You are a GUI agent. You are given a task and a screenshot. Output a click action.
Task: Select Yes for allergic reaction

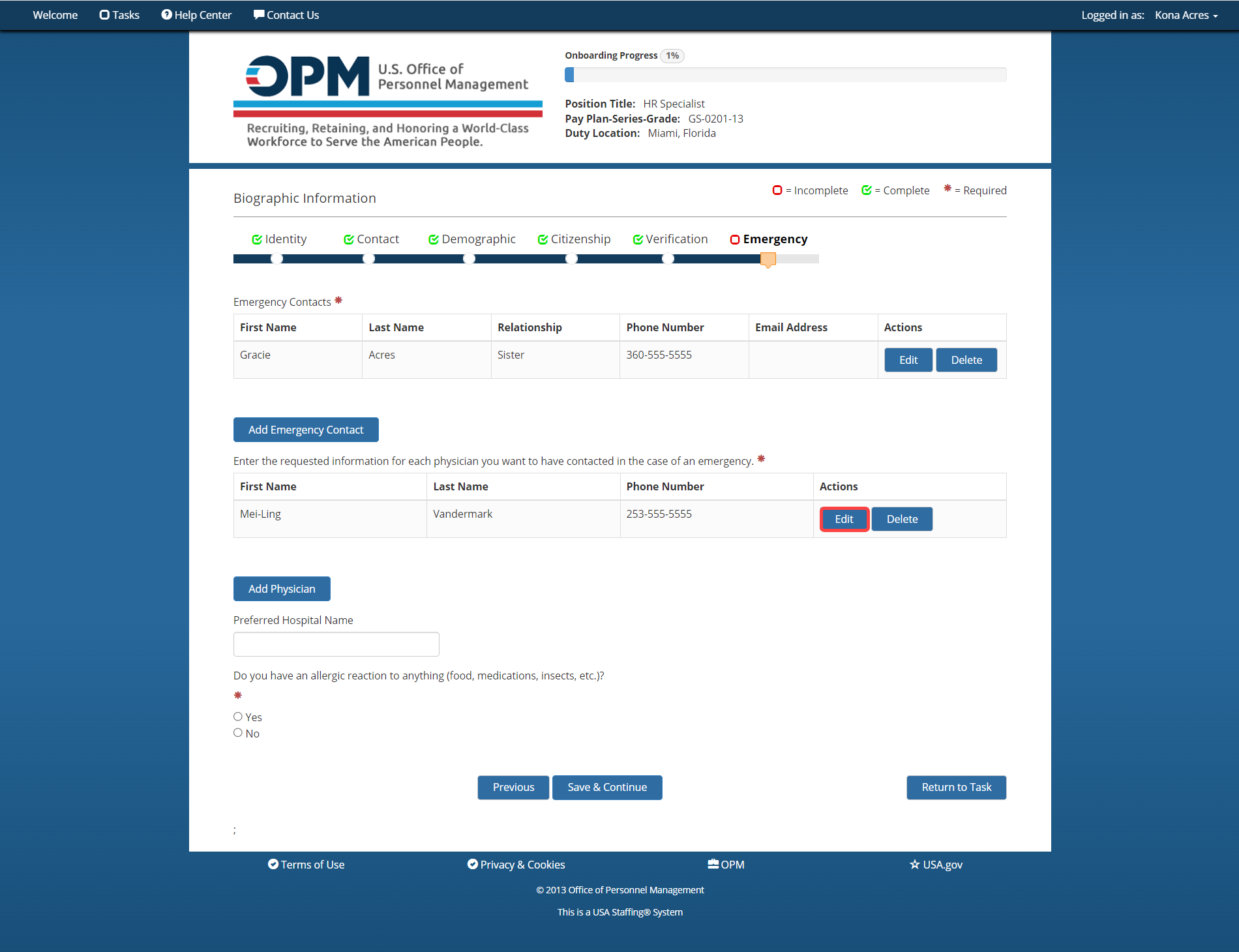[x=238, y=717]
